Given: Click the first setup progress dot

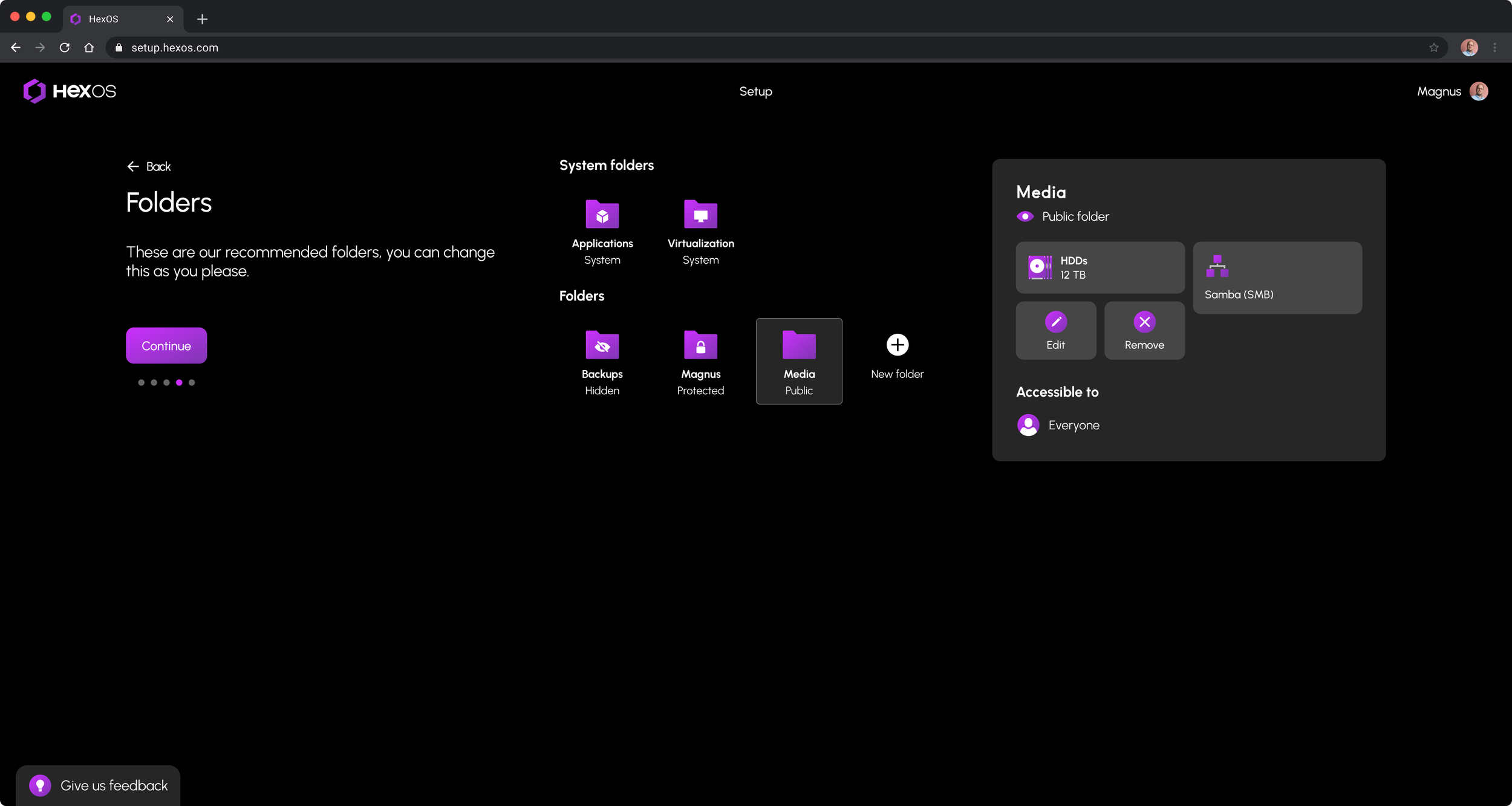Looking at the screenshot, I should [141, 383].
